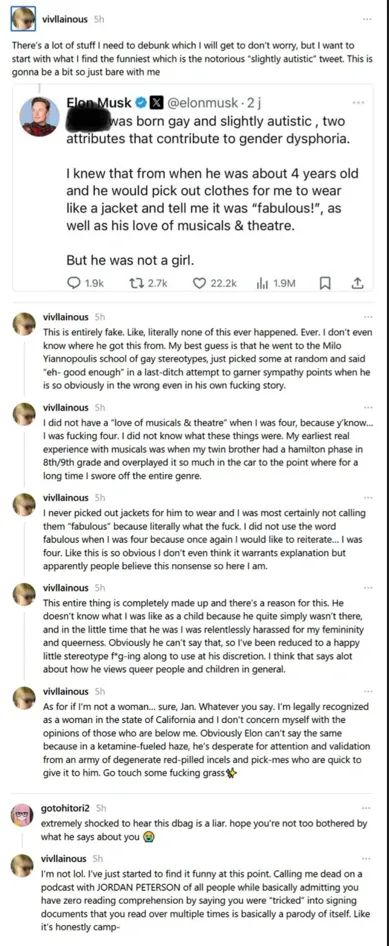Bookmark the embedded Elon Musk tweet
Screen dimensions: 389x946
point(324,283)
